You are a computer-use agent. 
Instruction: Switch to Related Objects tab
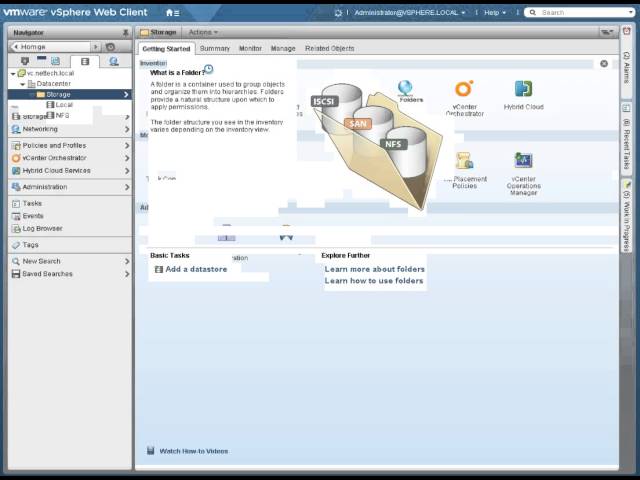point(329,49)
